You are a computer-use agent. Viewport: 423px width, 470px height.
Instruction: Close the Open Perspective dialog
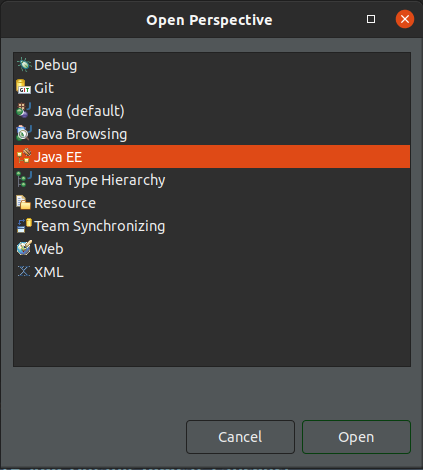tap(405, 19)
